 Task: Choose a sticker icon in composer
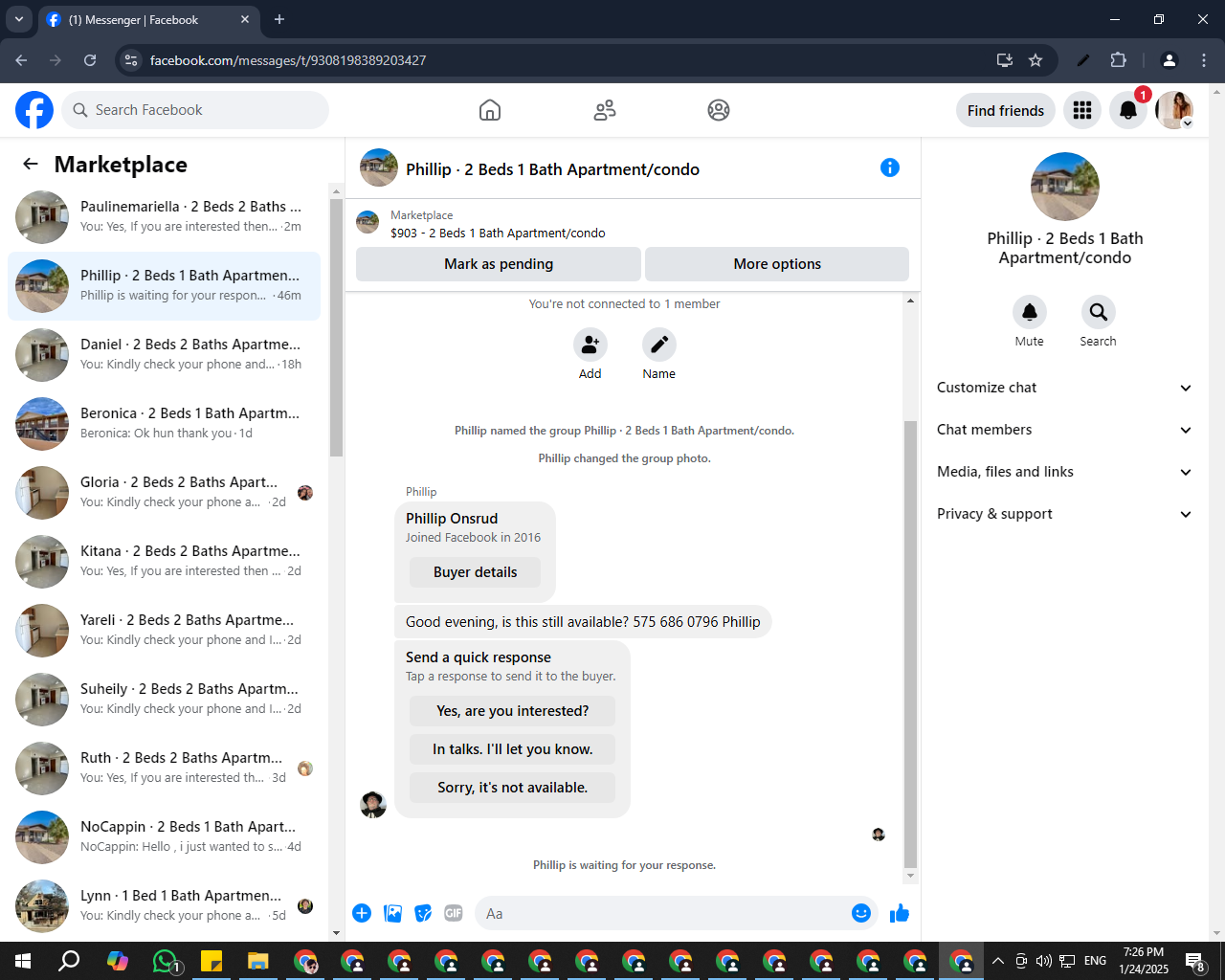tap(423, 913)
